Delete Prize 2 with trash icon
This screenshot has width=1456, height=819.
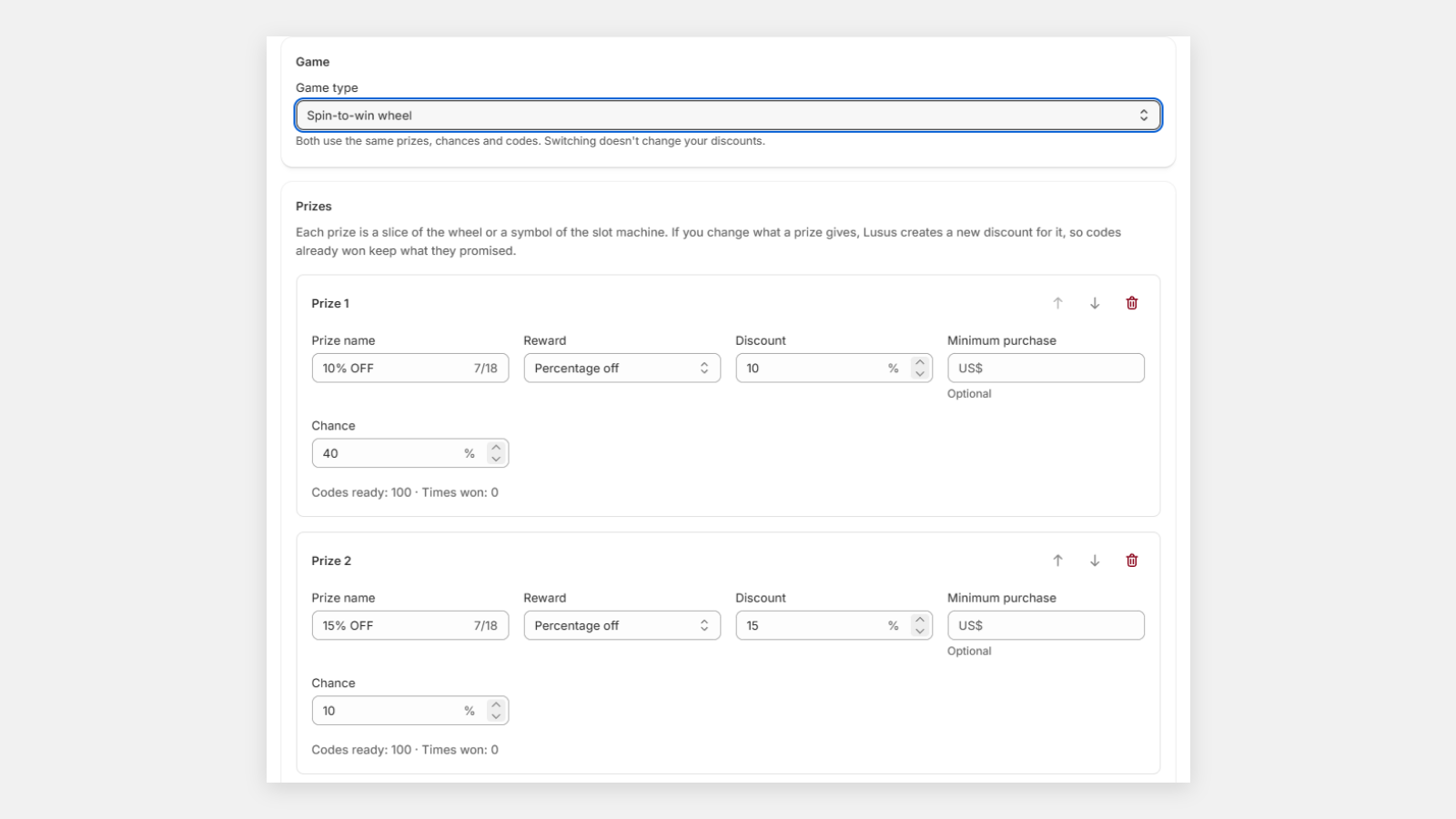(x=1132, y=561)
